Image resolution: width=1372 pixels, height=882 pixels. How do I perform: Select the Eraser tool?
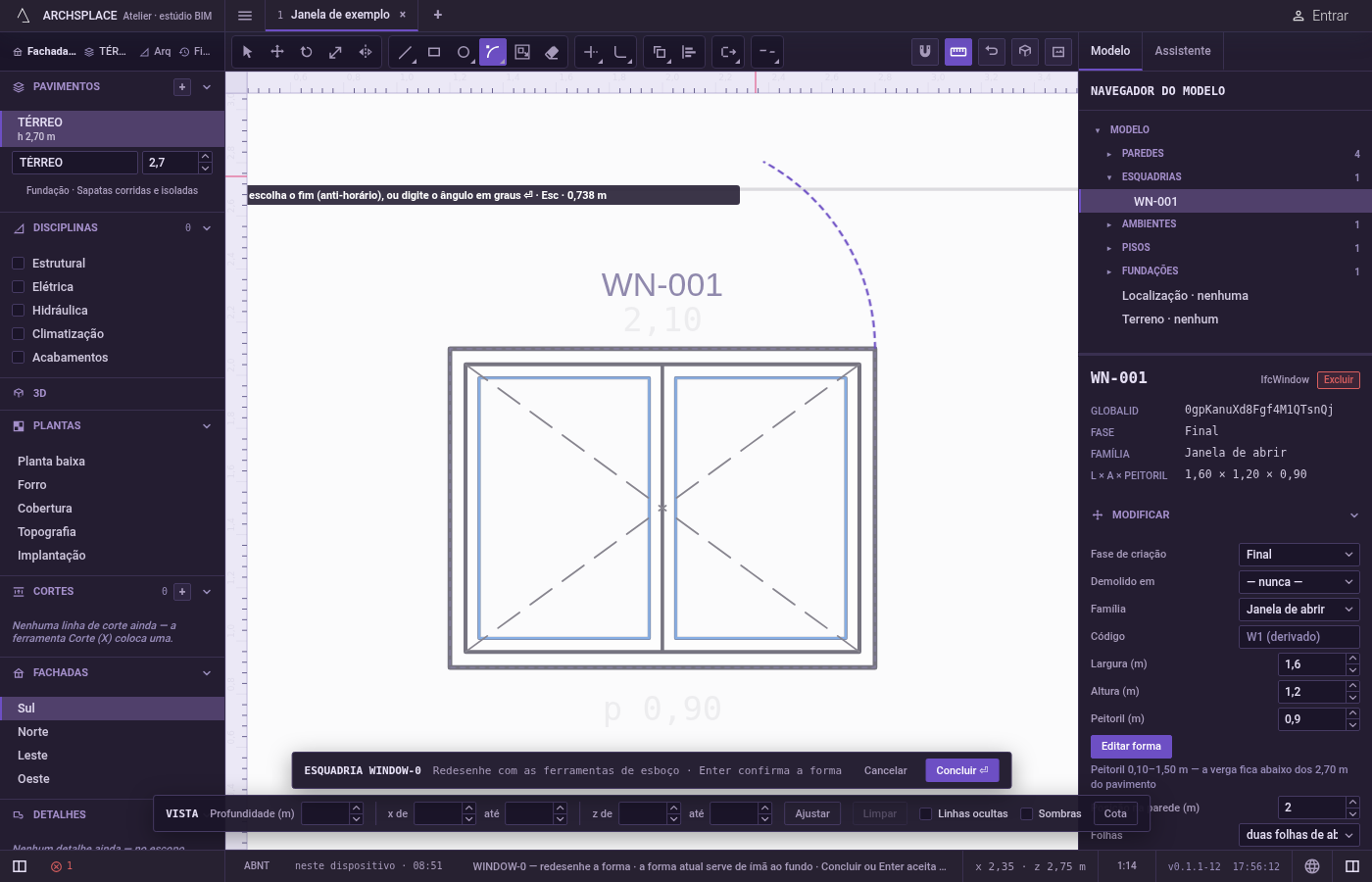click(x=552, y=52)
